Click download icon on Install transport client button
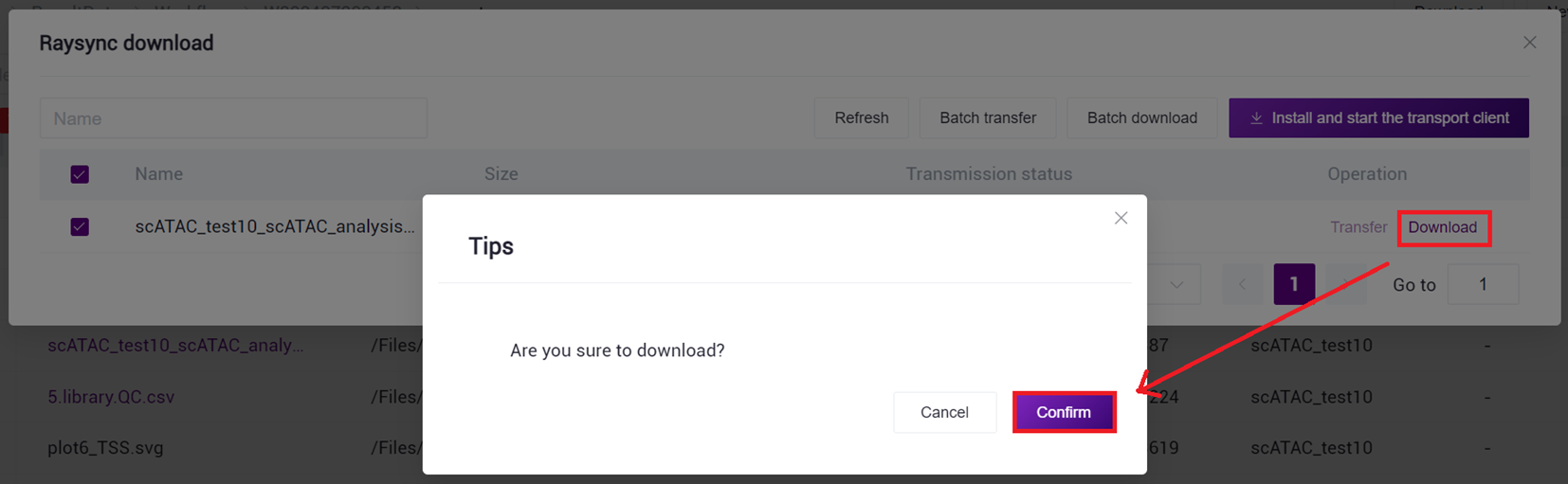Image resolution: width=1568 pixels, height=484 pixels. coord(1256,118)
